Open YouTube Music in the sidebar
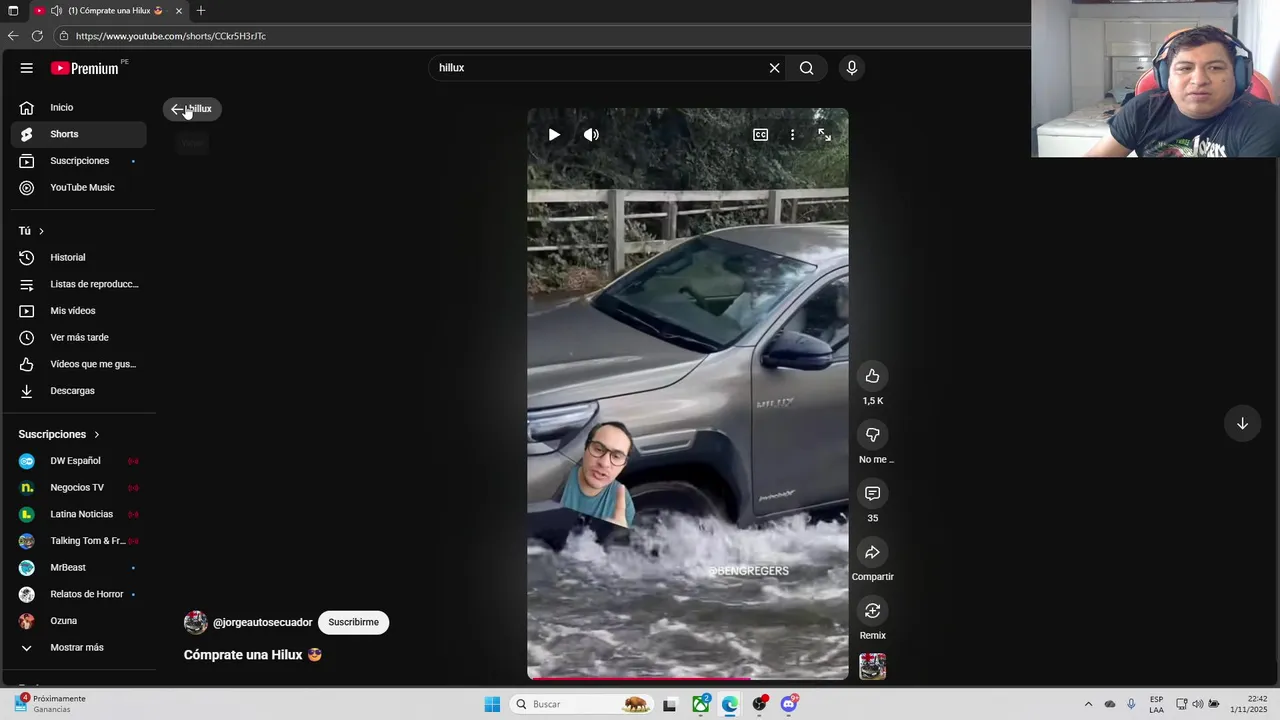This screenshot has height=720, width=1280. click(78, 187)
